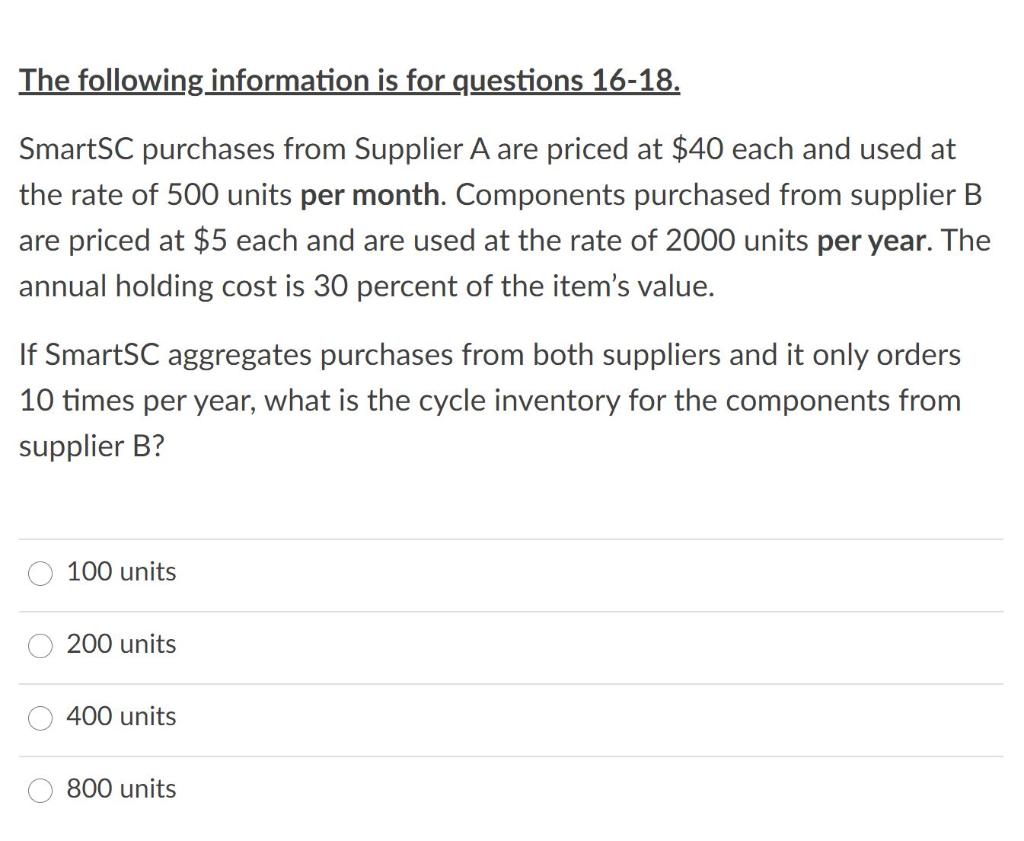
Task: Select the 800 units radio button
Action: (40, 790)
